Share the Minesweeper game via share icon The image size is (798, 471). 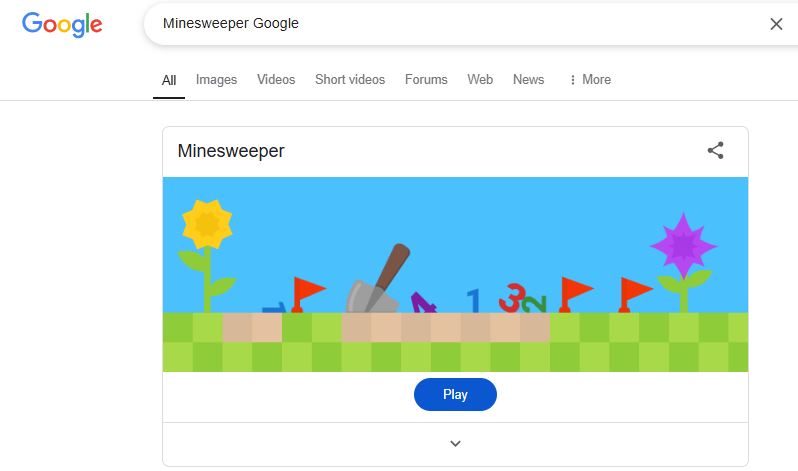coord(715,151)
